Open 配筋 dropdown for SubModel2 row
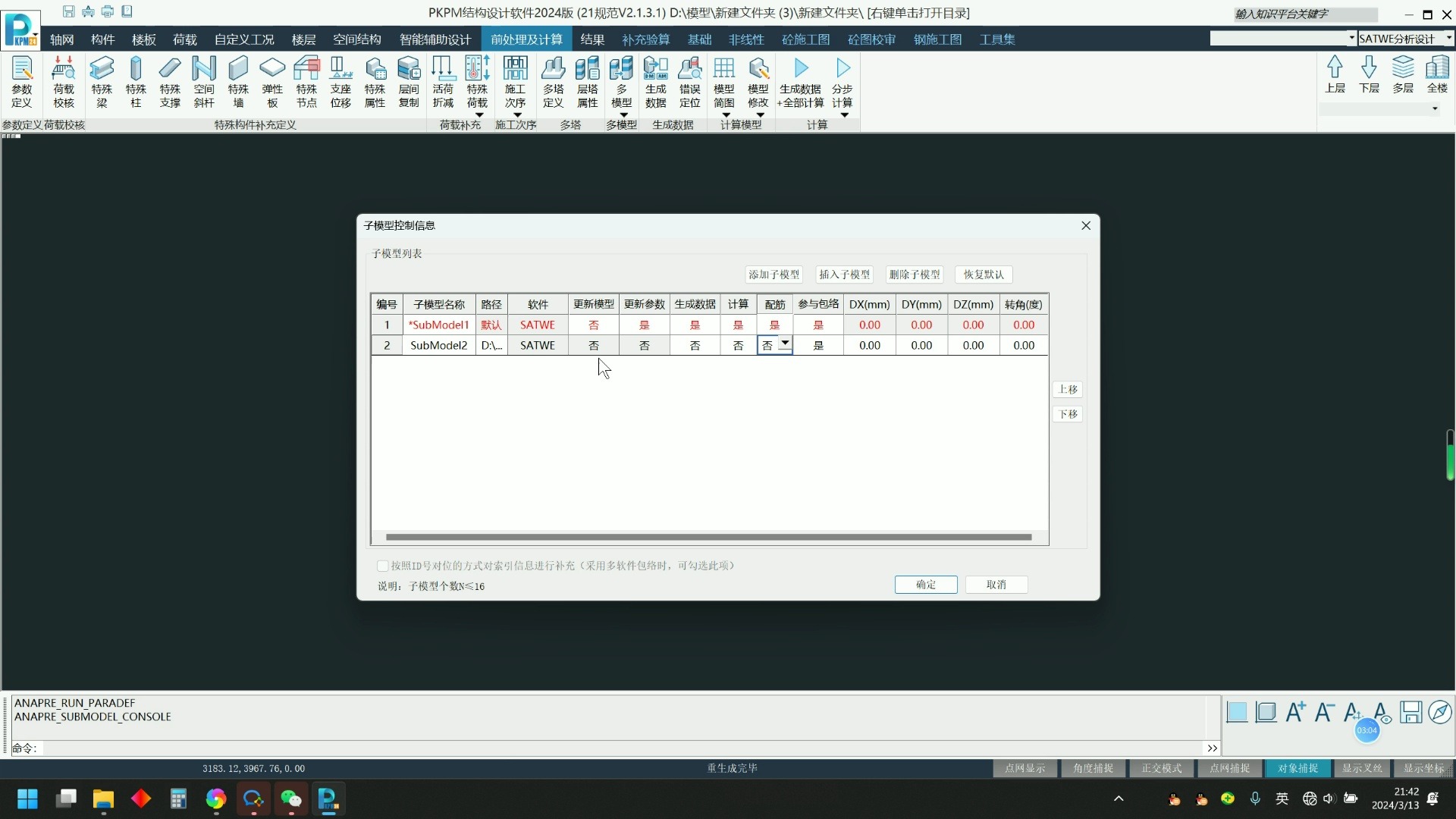This screenshot has height=819, width=1456. (785, 344)
